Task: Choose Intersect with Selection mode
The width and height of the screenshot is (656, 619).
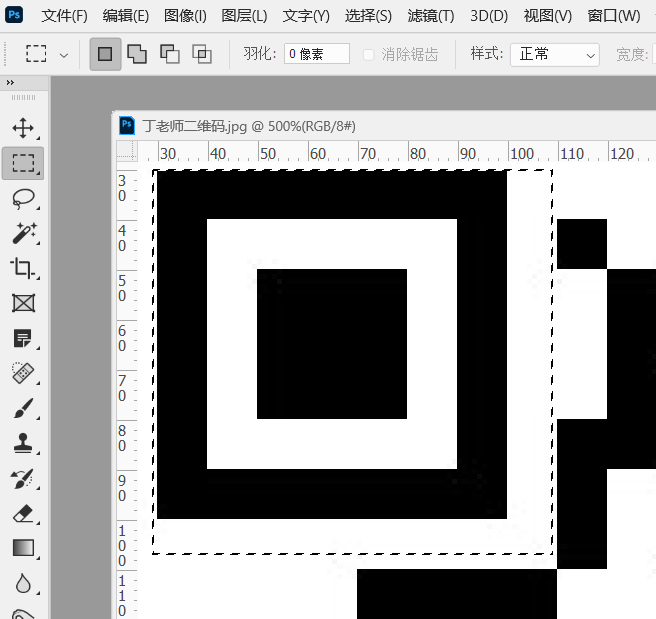Action: 202,54
